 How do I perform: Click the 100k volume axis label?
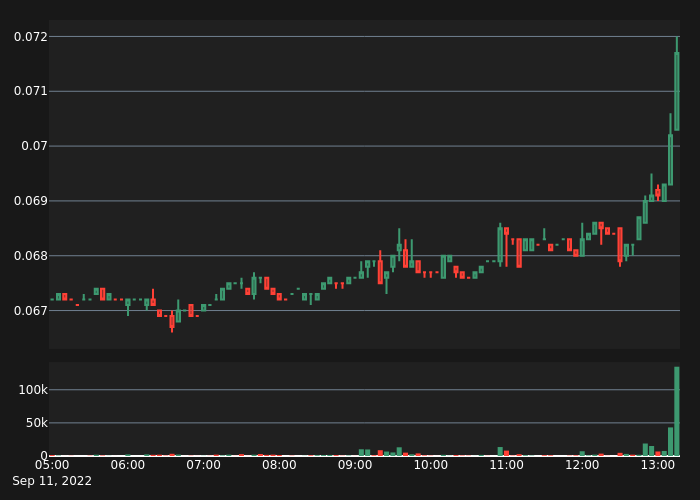click(x=33, y=390)
